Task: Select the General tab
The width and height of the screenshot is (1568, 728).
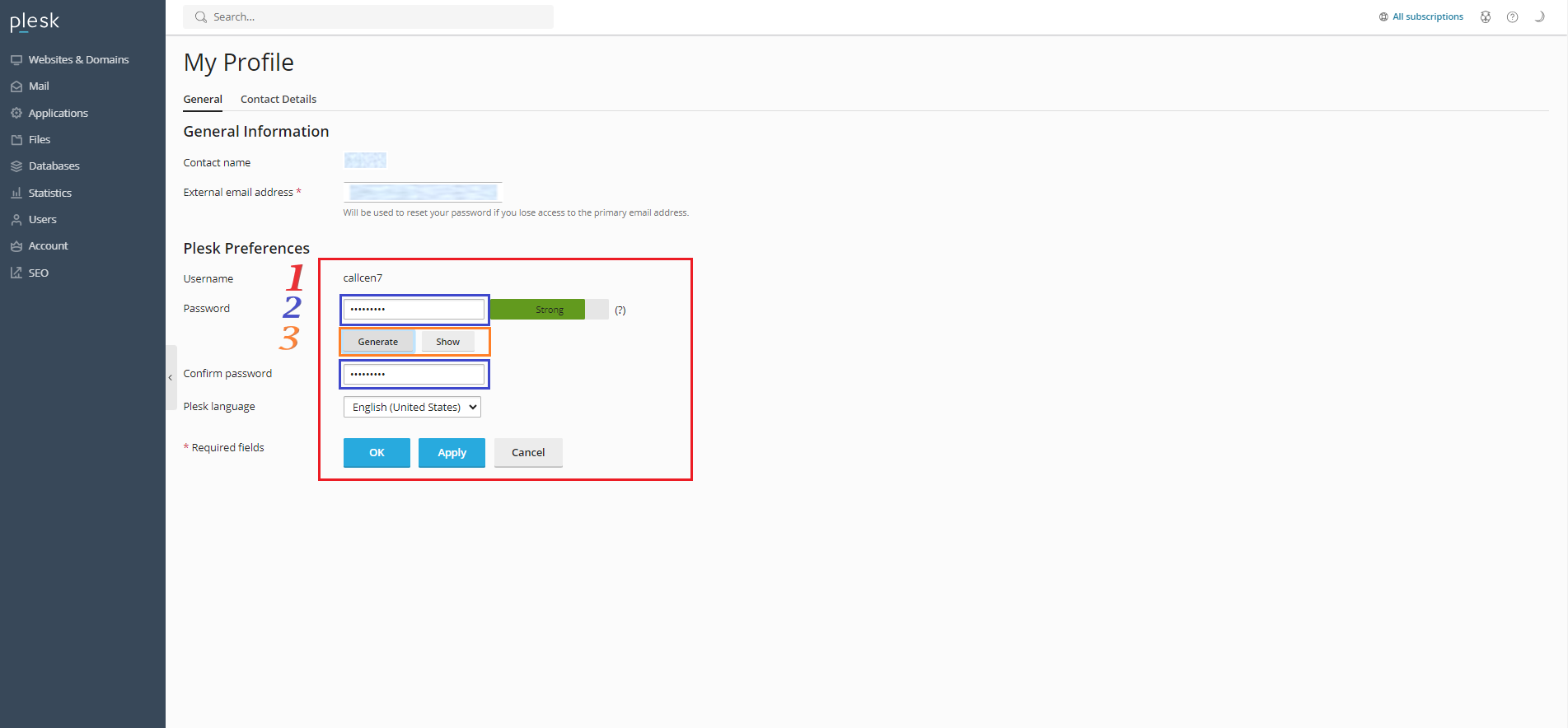Action: point(203,100)
